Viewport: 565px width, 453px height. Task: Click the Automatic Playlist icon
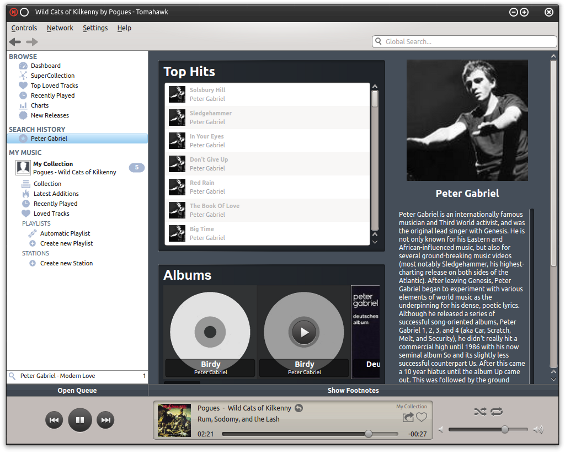point(32,234)
